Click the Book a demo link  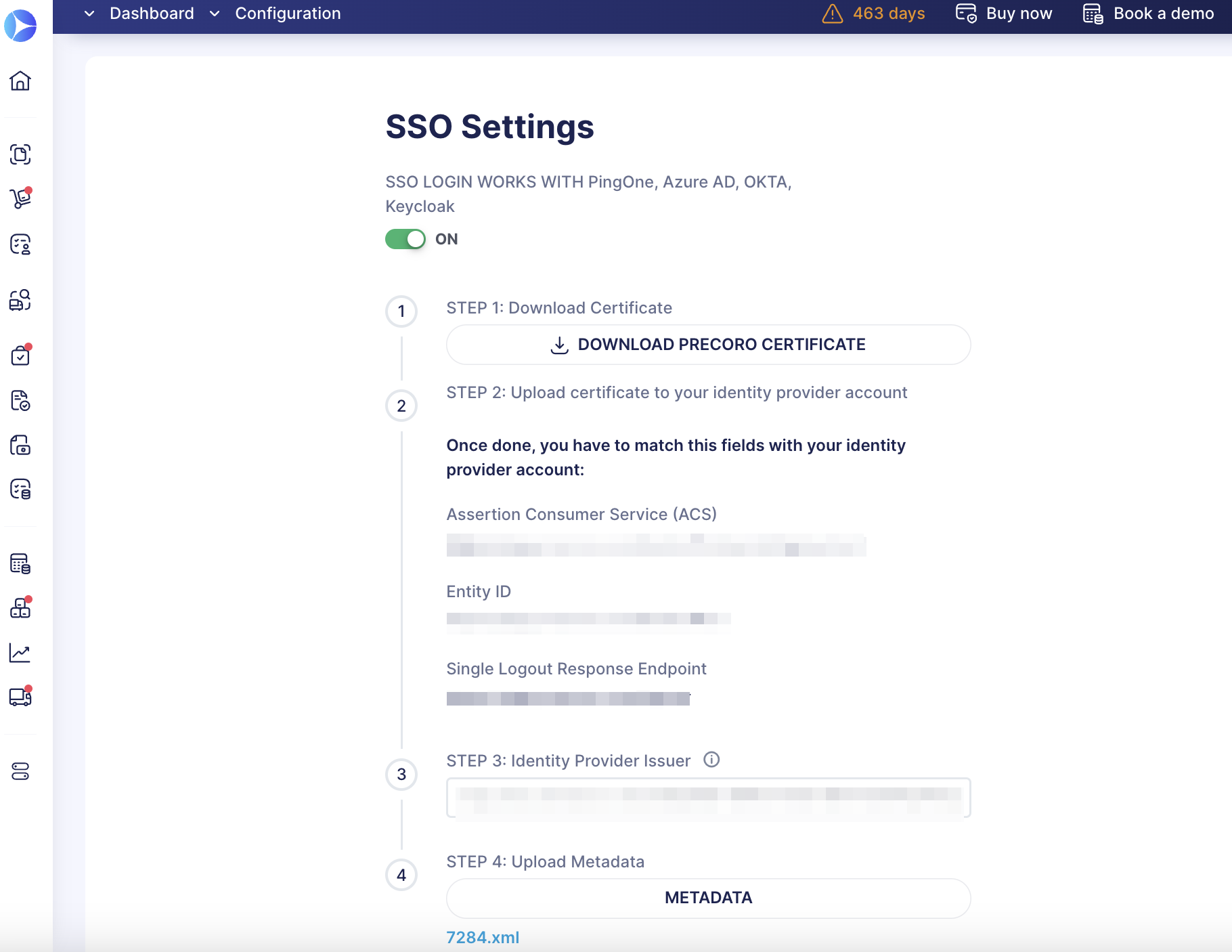coord(1164,14)
